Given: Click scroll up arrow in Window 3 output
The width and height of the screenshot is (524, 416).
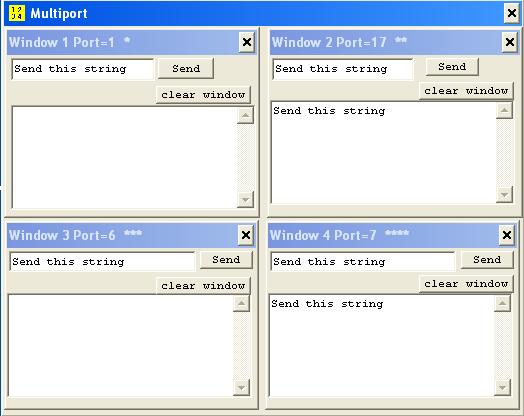Looking at the screenshot, I should pyautogui.click(x=241, y=303).
